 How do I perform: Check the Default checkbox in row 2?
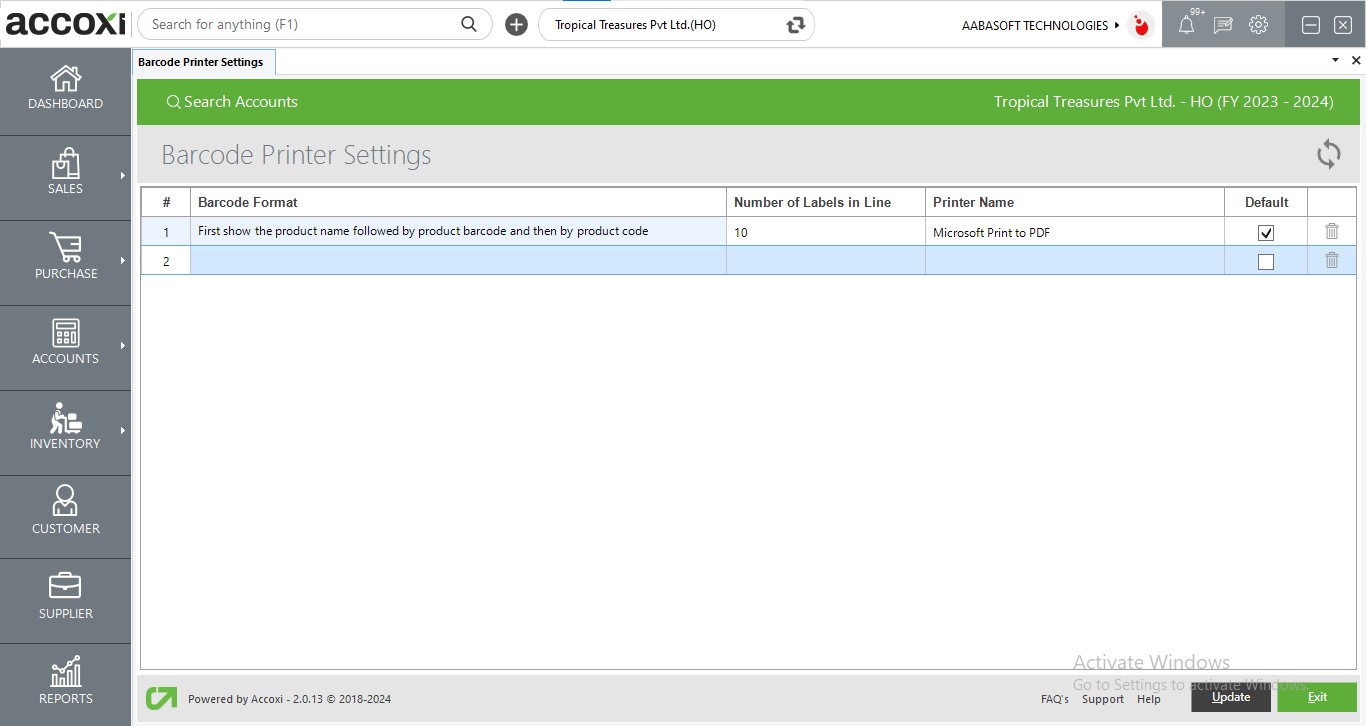point(1265,262)
